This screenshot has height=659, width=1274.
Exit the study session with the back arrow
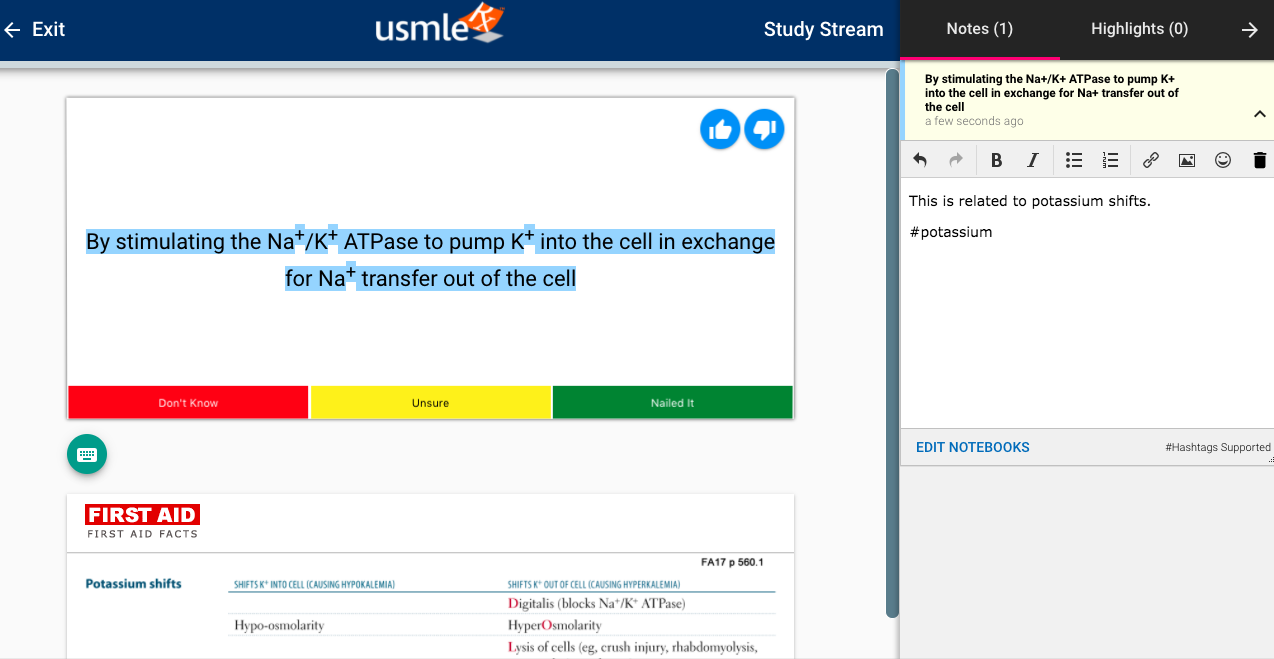pyautogui.click(x=12, y=29)
